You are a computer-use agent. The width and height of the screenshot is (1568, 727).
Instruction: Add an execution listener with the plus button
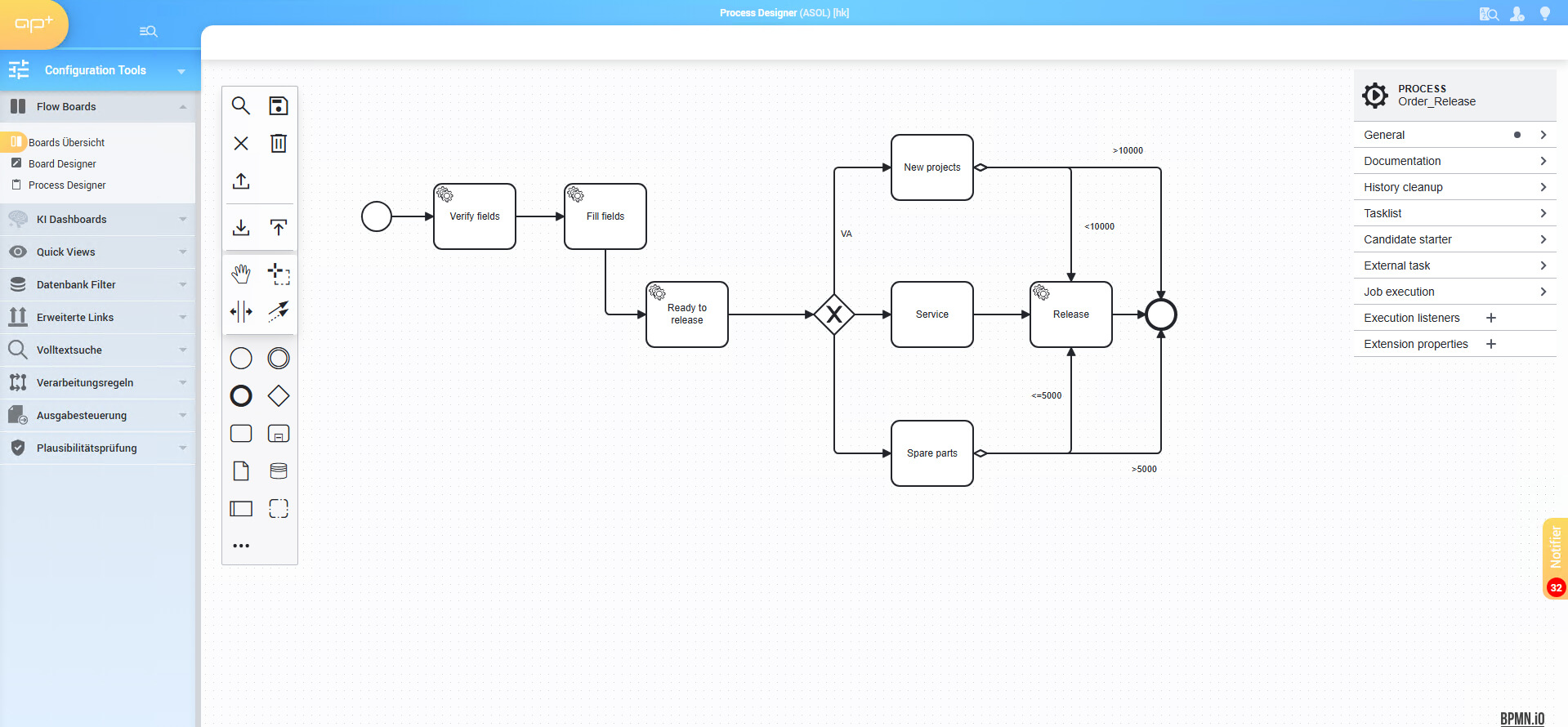[x=1491, y=318]
